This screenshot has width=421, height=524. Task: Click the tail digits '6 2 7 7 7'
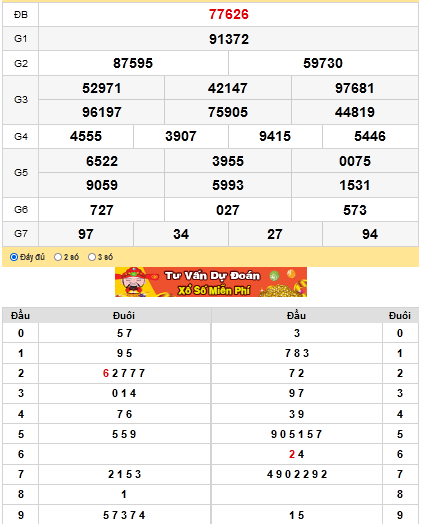point(124,373)
